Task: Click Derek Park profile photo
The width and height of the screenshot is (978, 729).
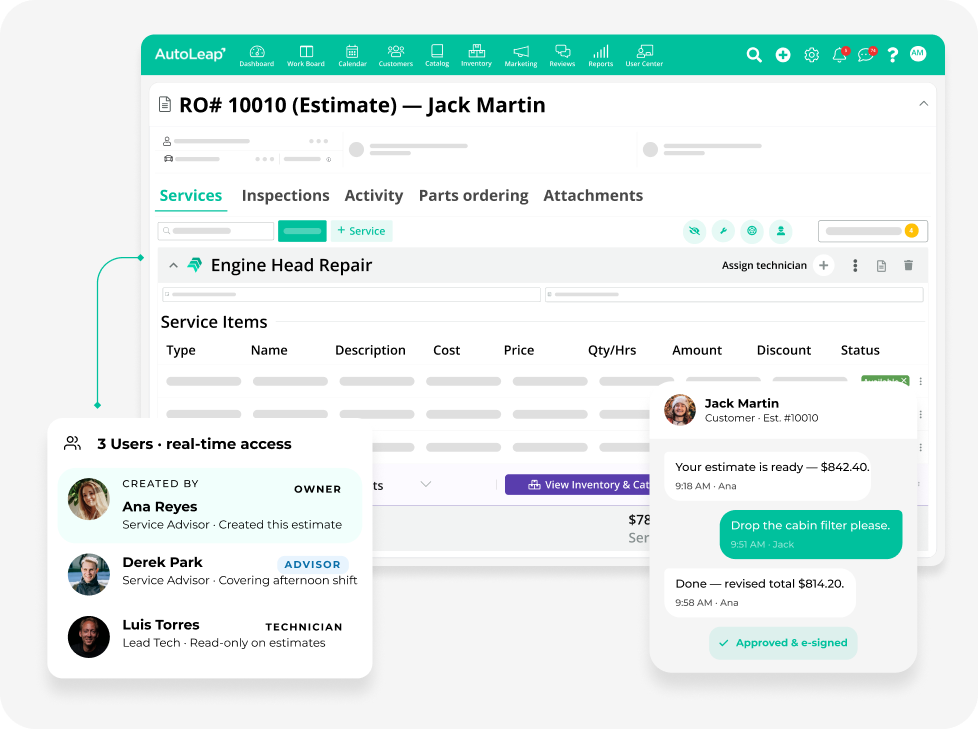Action: 89,574
